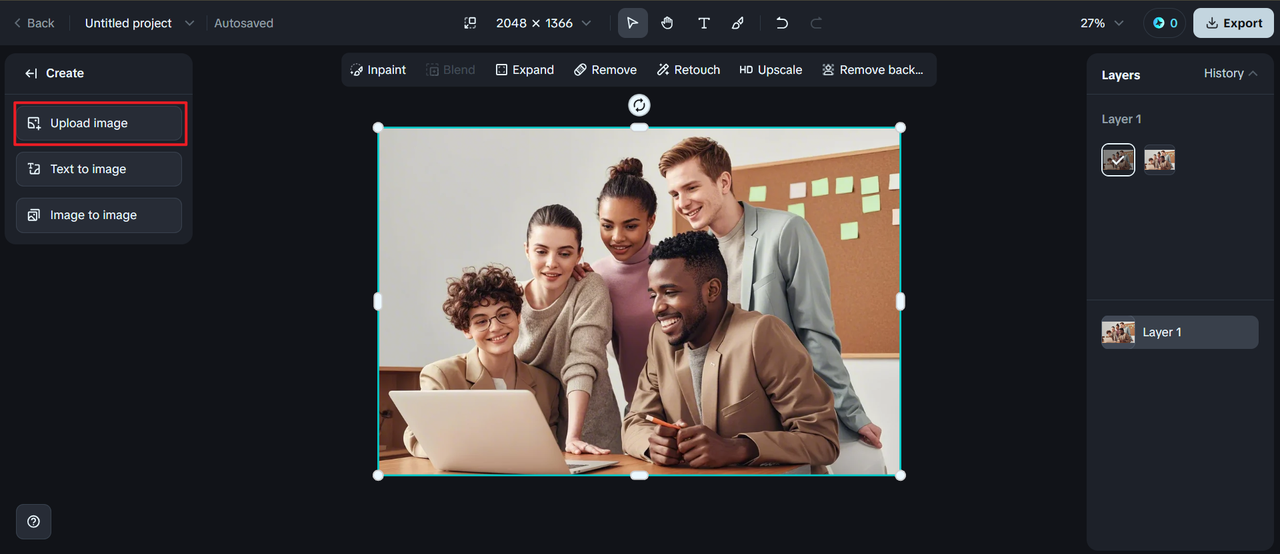Viewport: 1280px width, 554px height.
Task: Open the Remove background tool
Action: point(872,70)
